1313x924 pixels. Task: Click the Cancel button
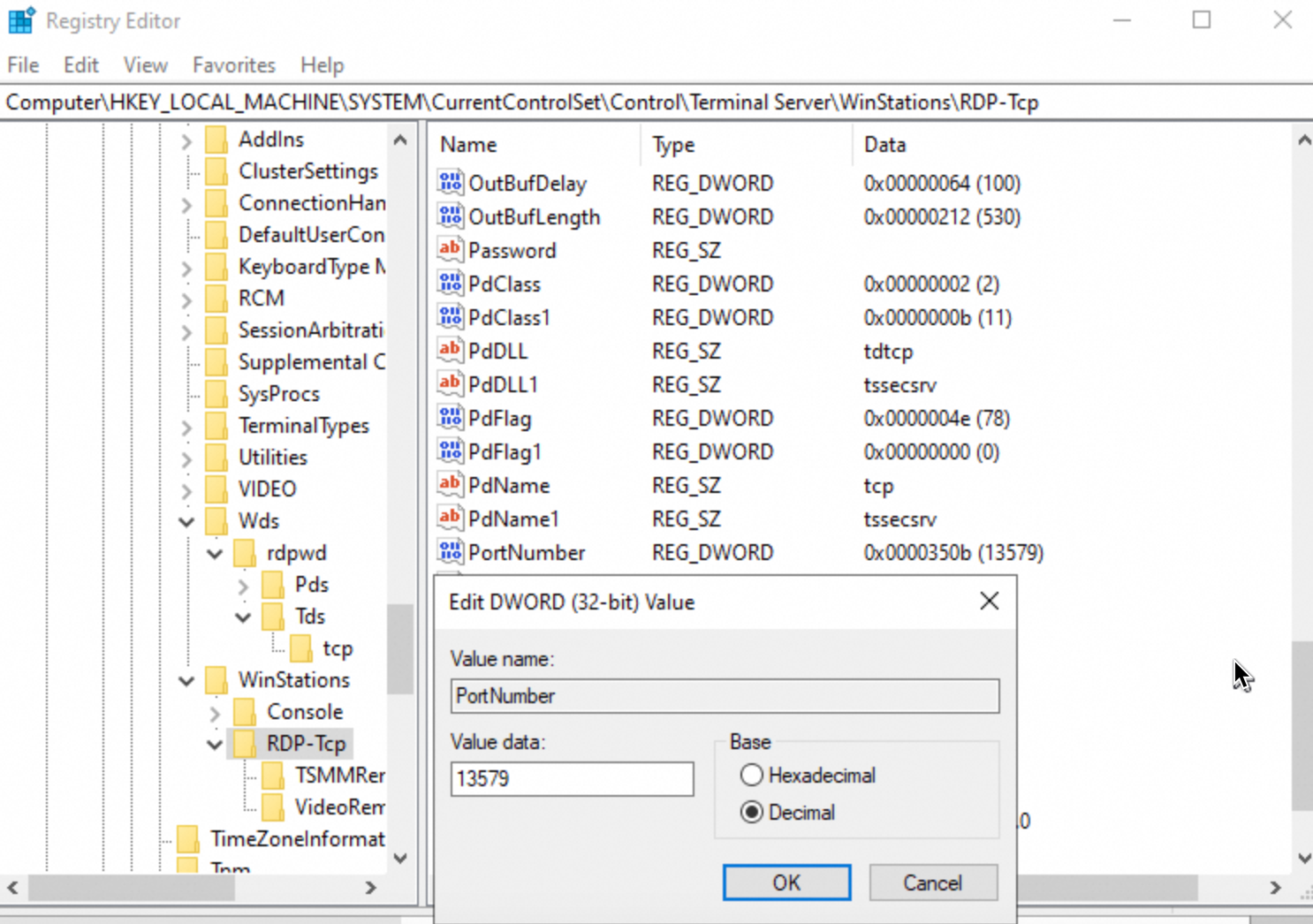tap(932, 882)
